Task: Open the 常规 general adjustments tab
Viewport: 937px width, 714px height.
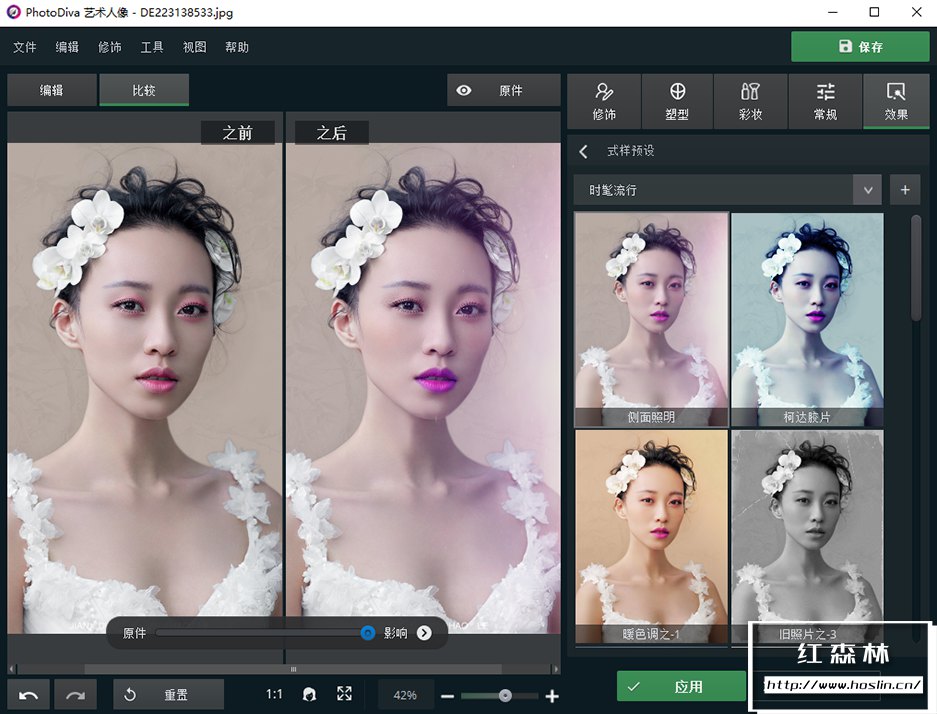Action: [825, 102]
